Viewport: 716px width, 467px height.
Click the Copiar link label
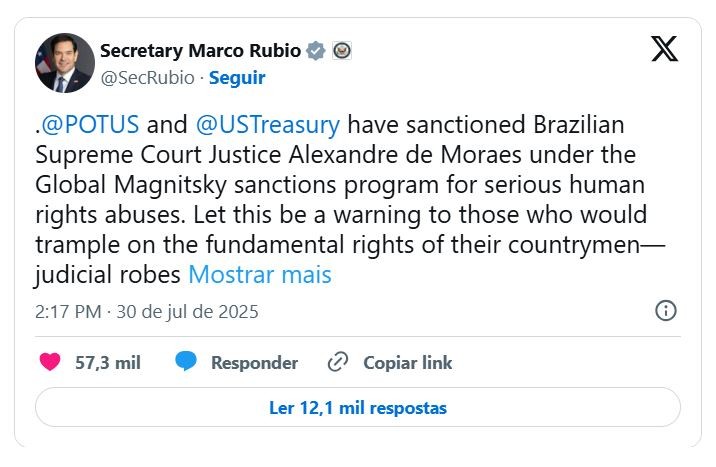click(x=407, y=362)
